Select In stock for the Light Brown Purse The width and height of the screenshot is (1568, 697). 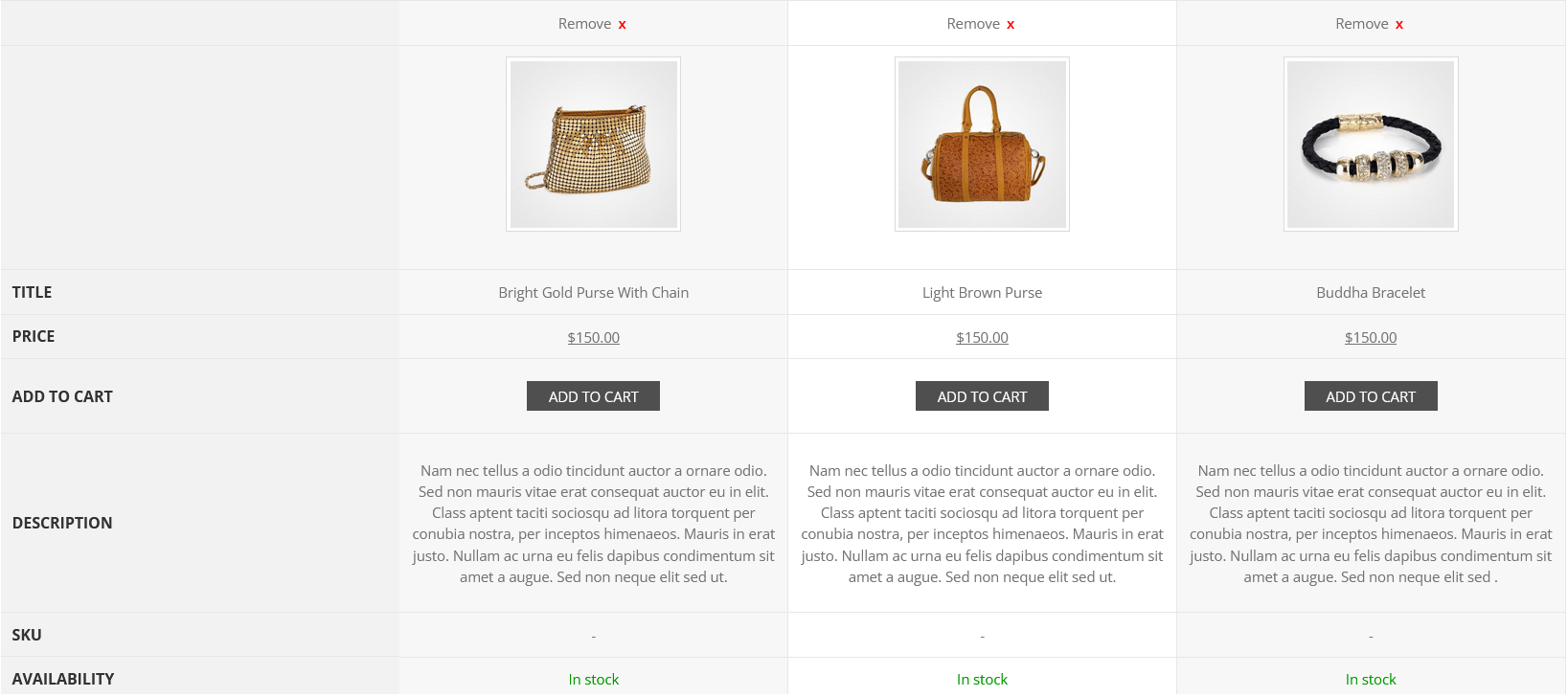tap(981, 679)
